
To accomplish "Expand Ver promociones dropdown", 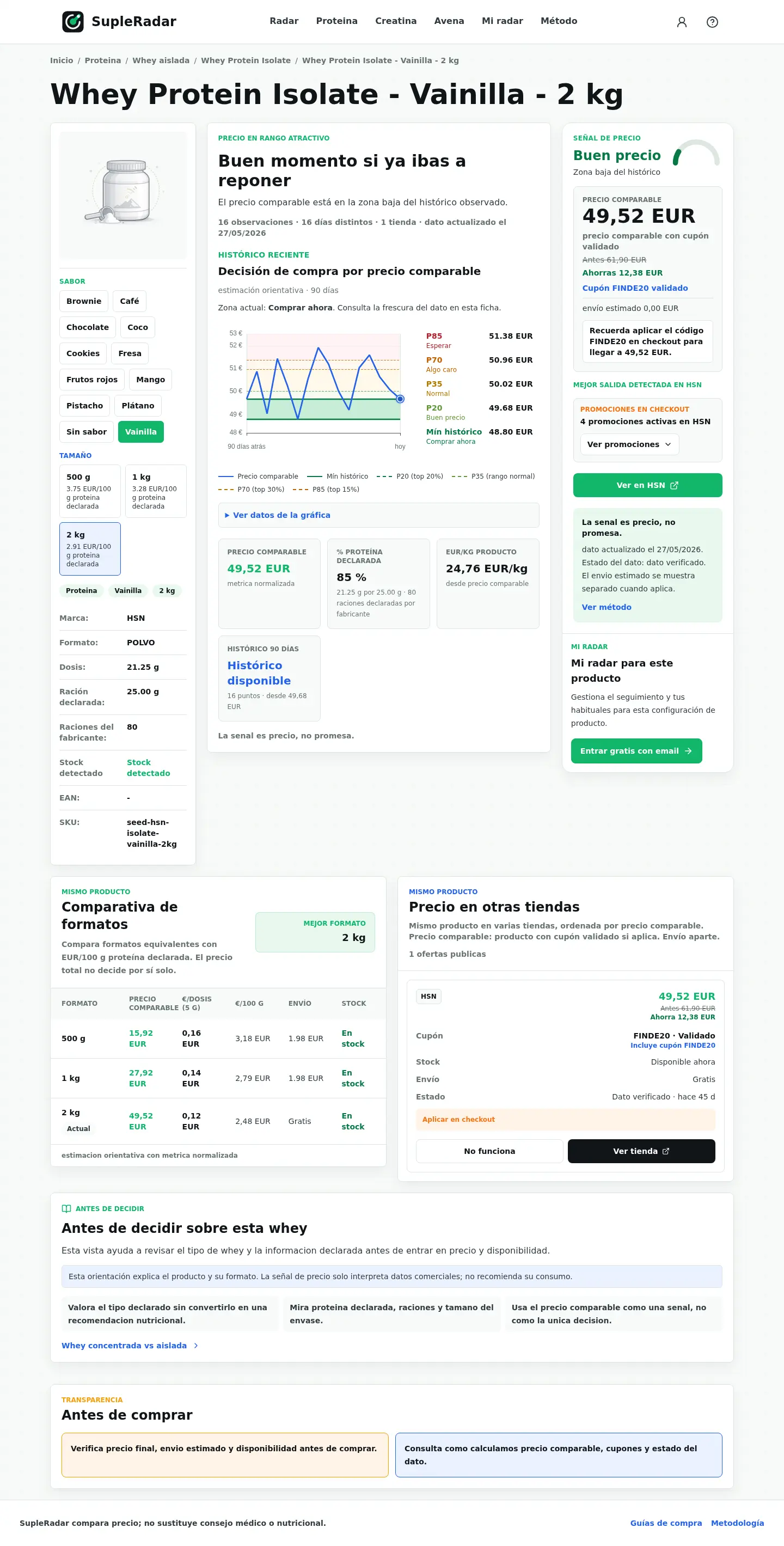I will click(x=629, y=444).
